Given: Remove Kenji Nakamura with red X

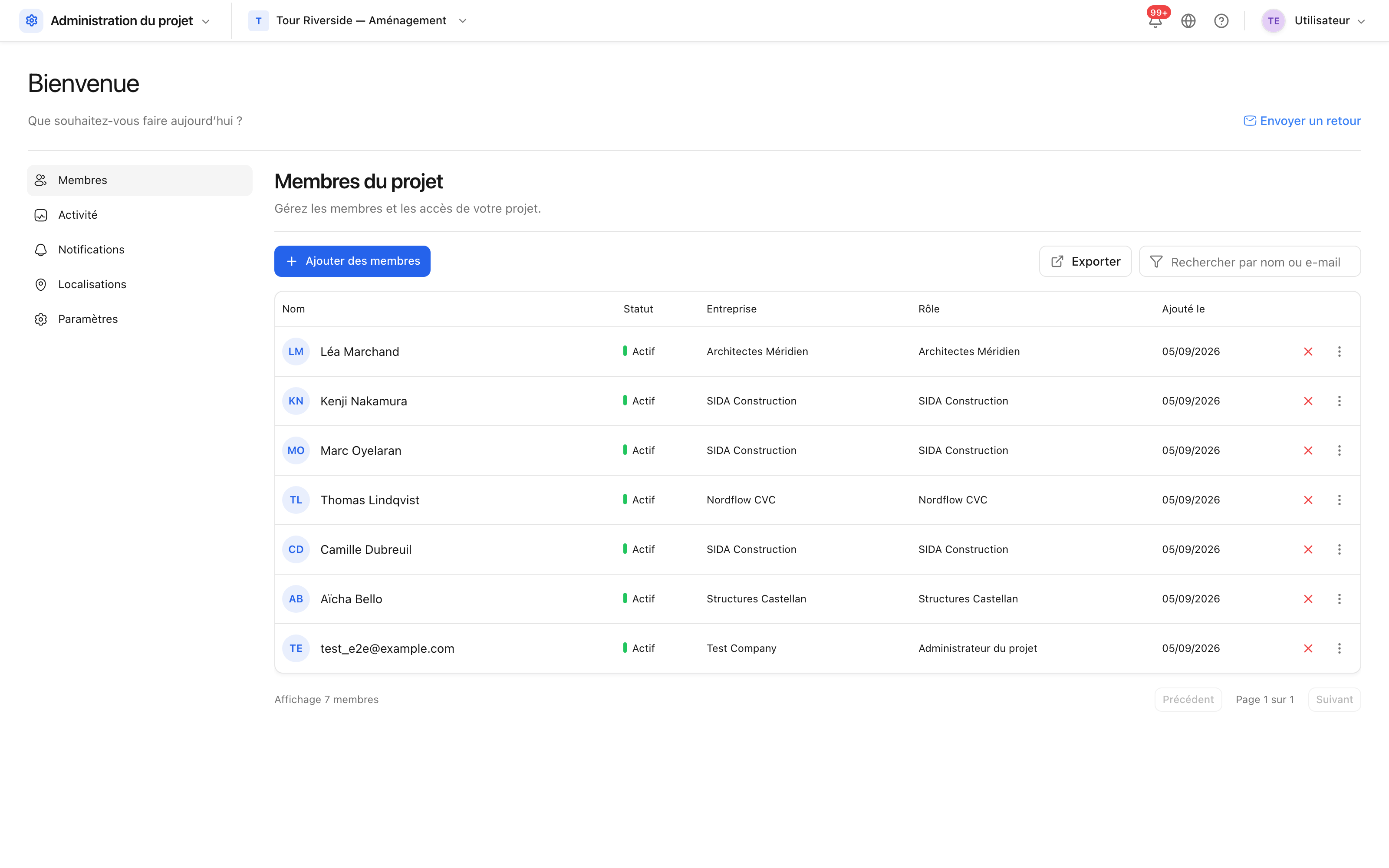Looking at the screenshot, I should [1308, 401].
